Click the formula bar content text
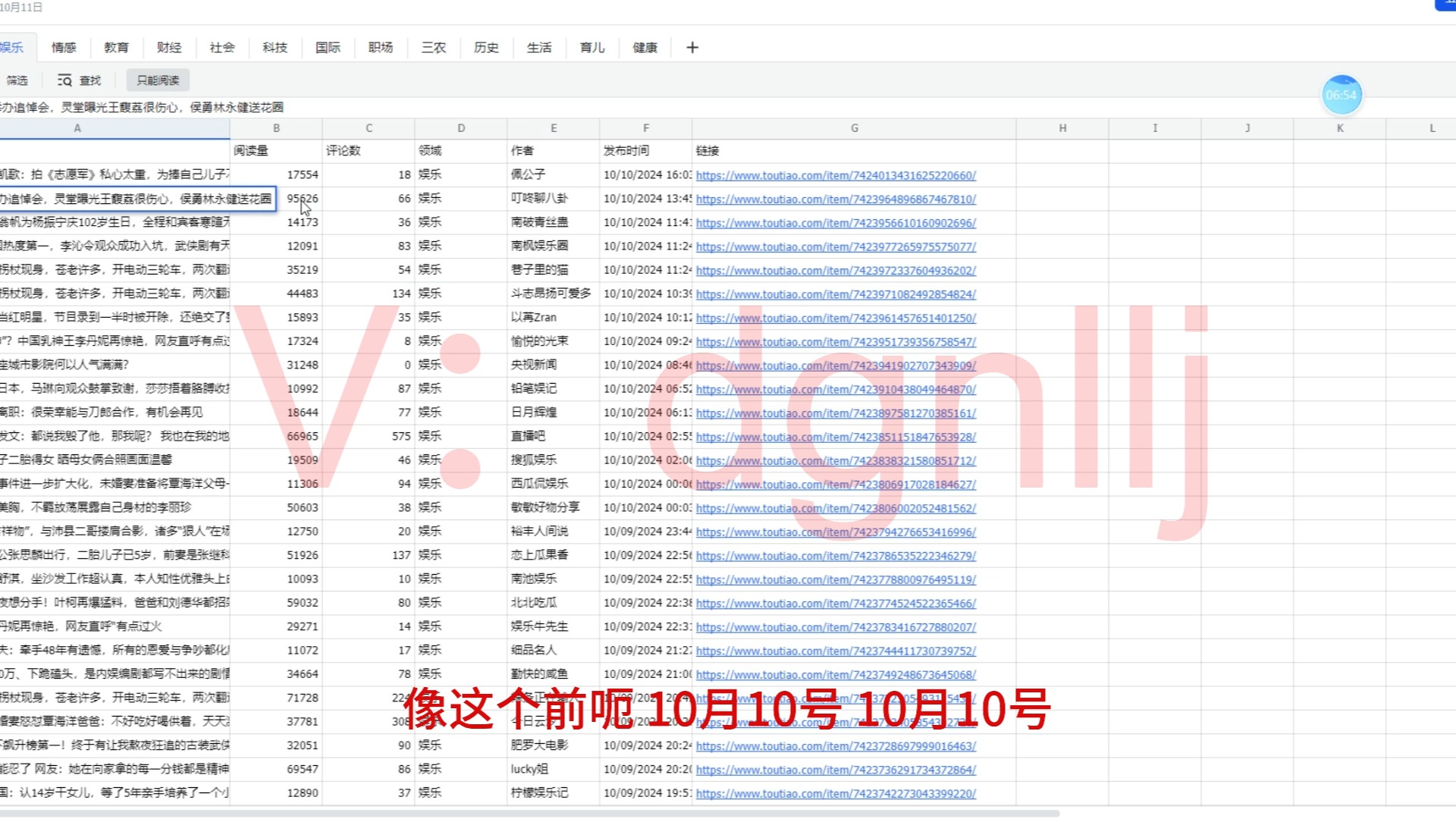Image resolution: width=1456 pixels, height=819 pixels. click(142, 108)
